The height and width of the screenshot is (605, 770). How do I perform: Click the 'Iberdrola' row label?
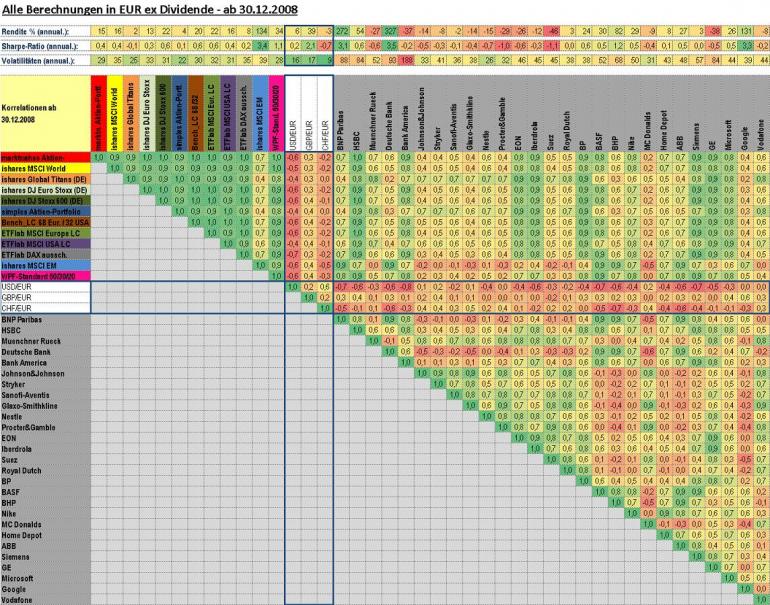tap(46, 449)
